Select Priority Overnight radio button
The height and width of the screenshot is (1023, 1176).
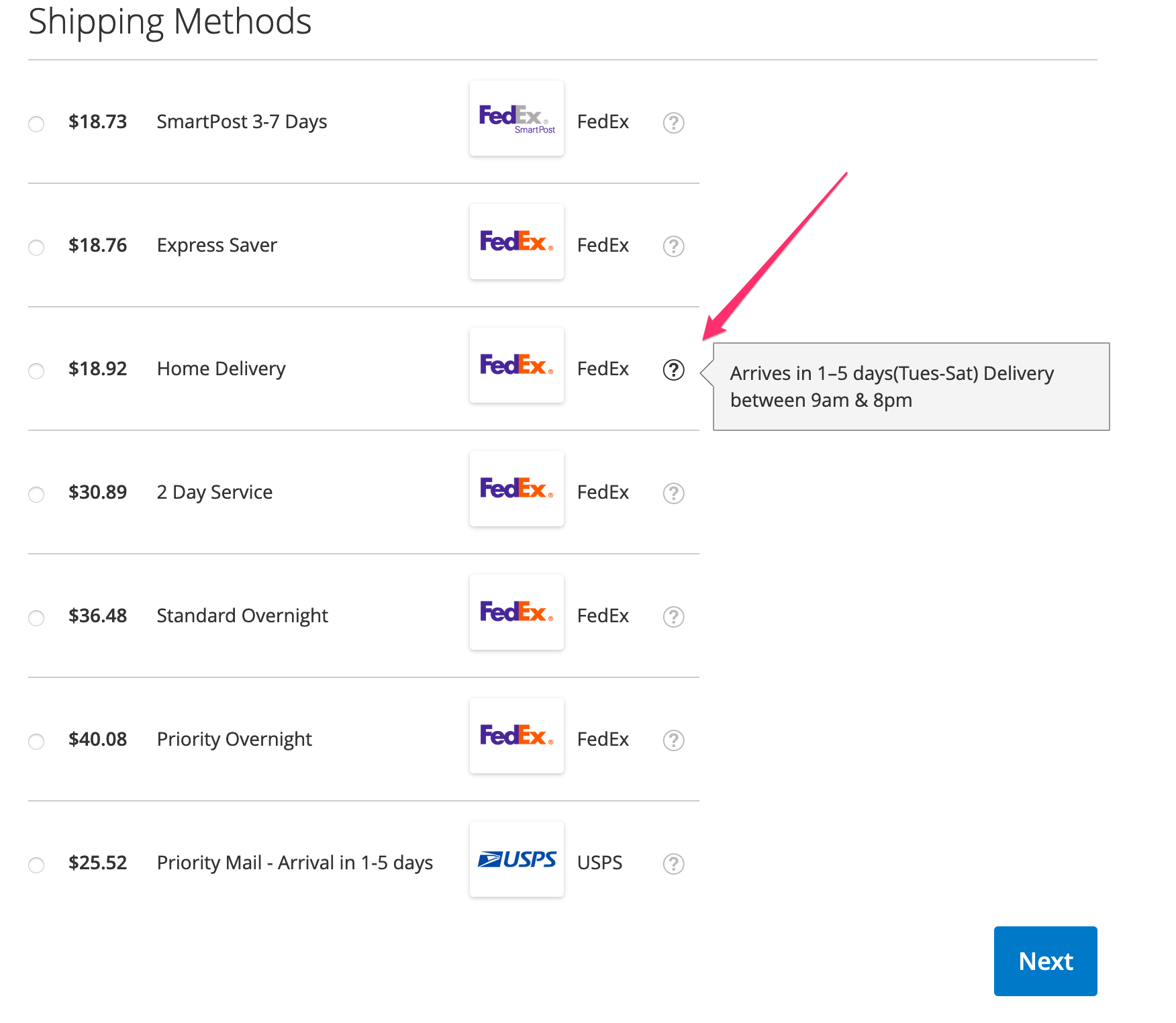pyautogui.click(x=36, y=742)
